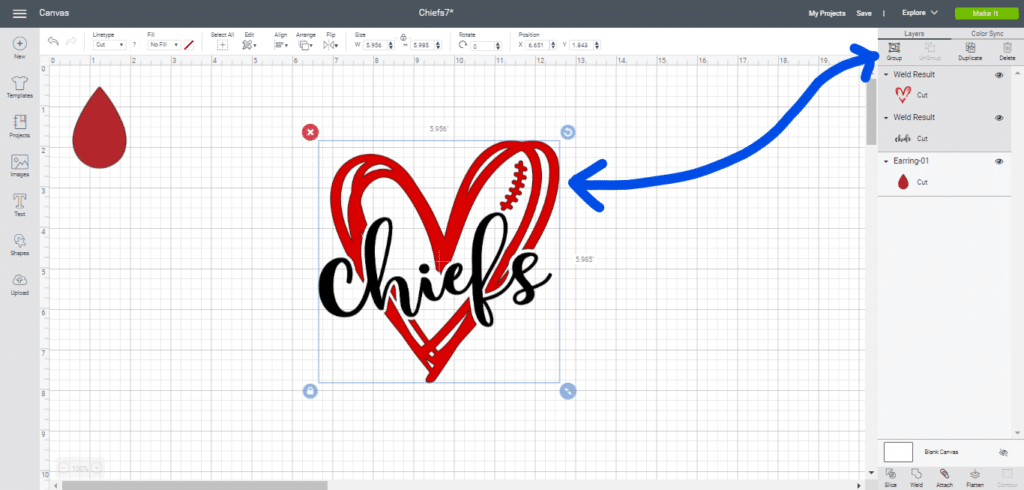1024x490 pixels.
Task: Open the Images library
Action: (19, 164)
